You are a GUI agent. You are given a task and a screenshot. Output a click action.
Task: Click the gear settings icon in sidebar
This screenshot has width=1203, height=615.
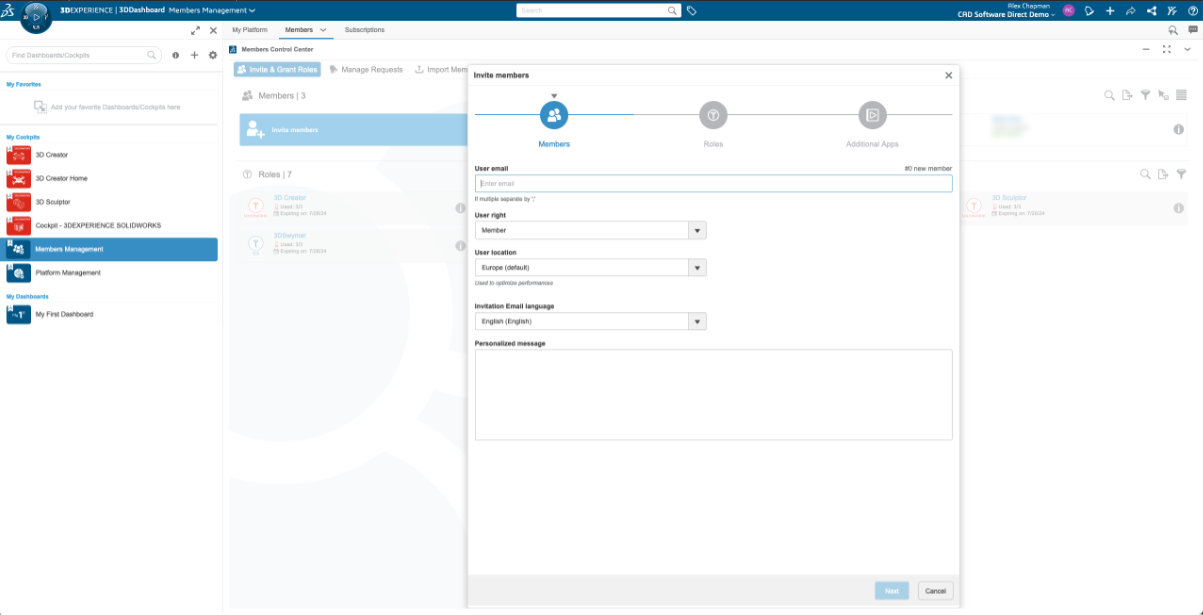click(x=213, y=55)
